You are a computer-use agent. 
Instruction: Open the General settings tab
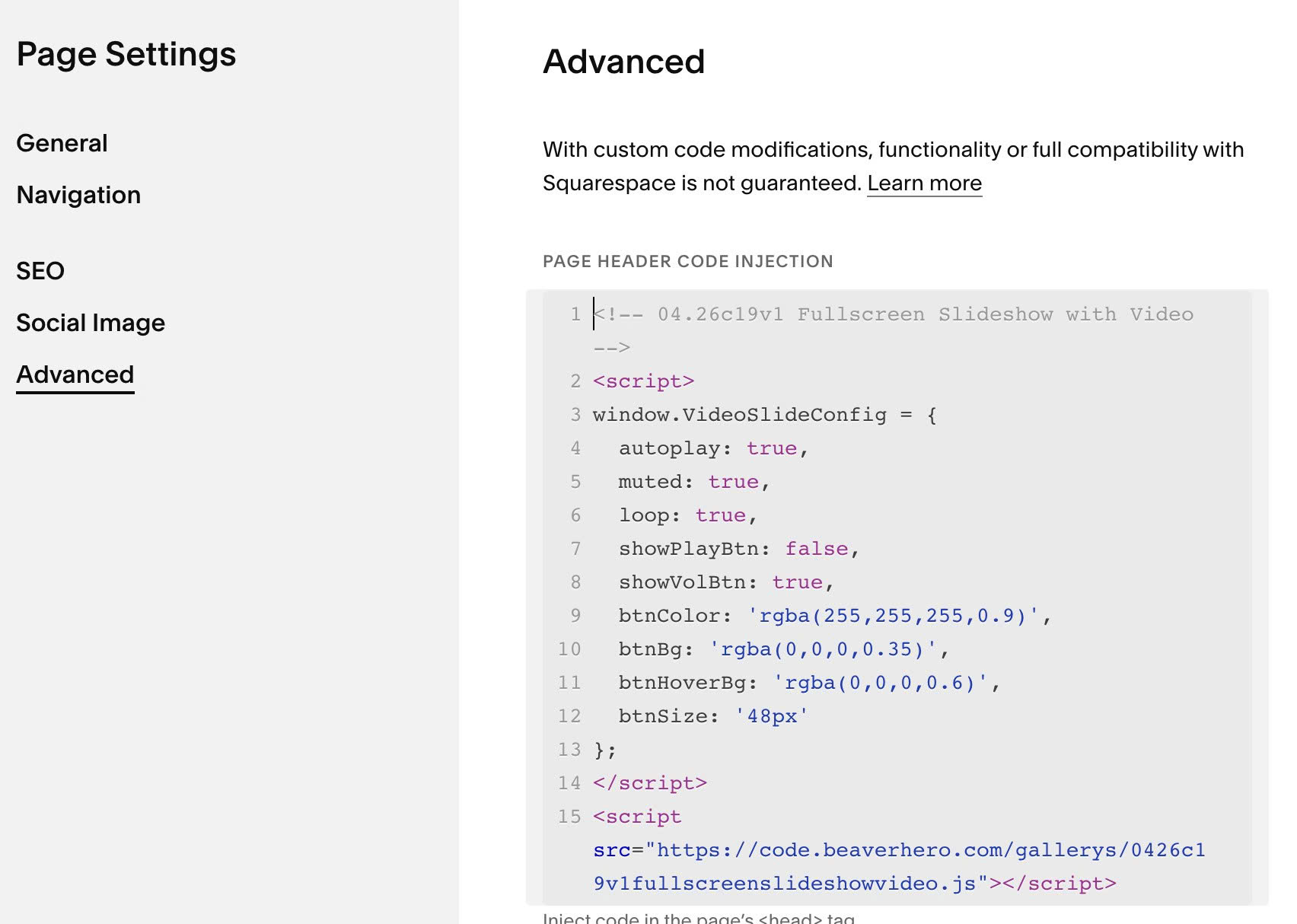[62, 143]
